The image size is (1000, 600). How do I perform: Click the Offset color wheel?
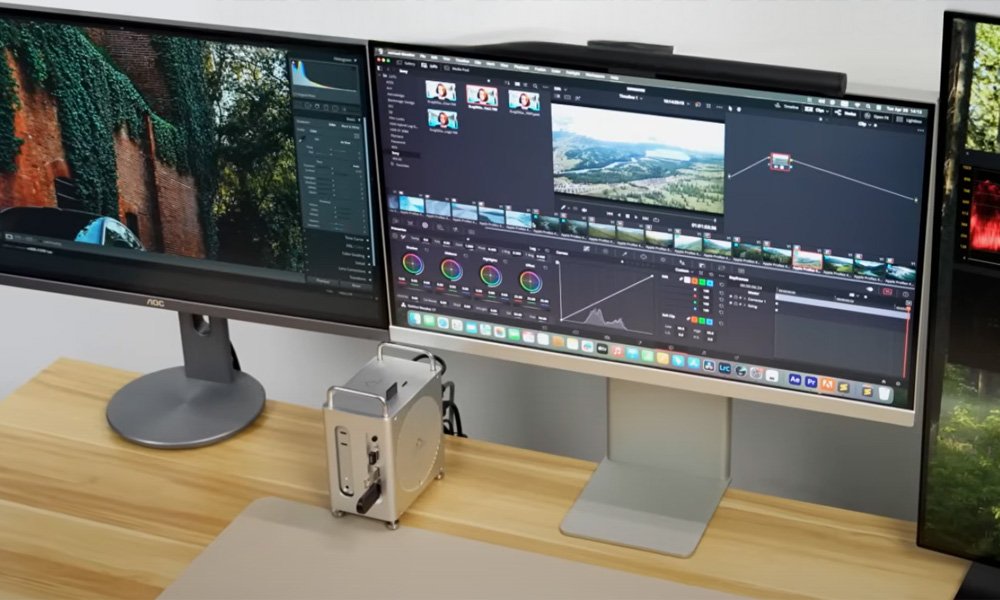531,282
